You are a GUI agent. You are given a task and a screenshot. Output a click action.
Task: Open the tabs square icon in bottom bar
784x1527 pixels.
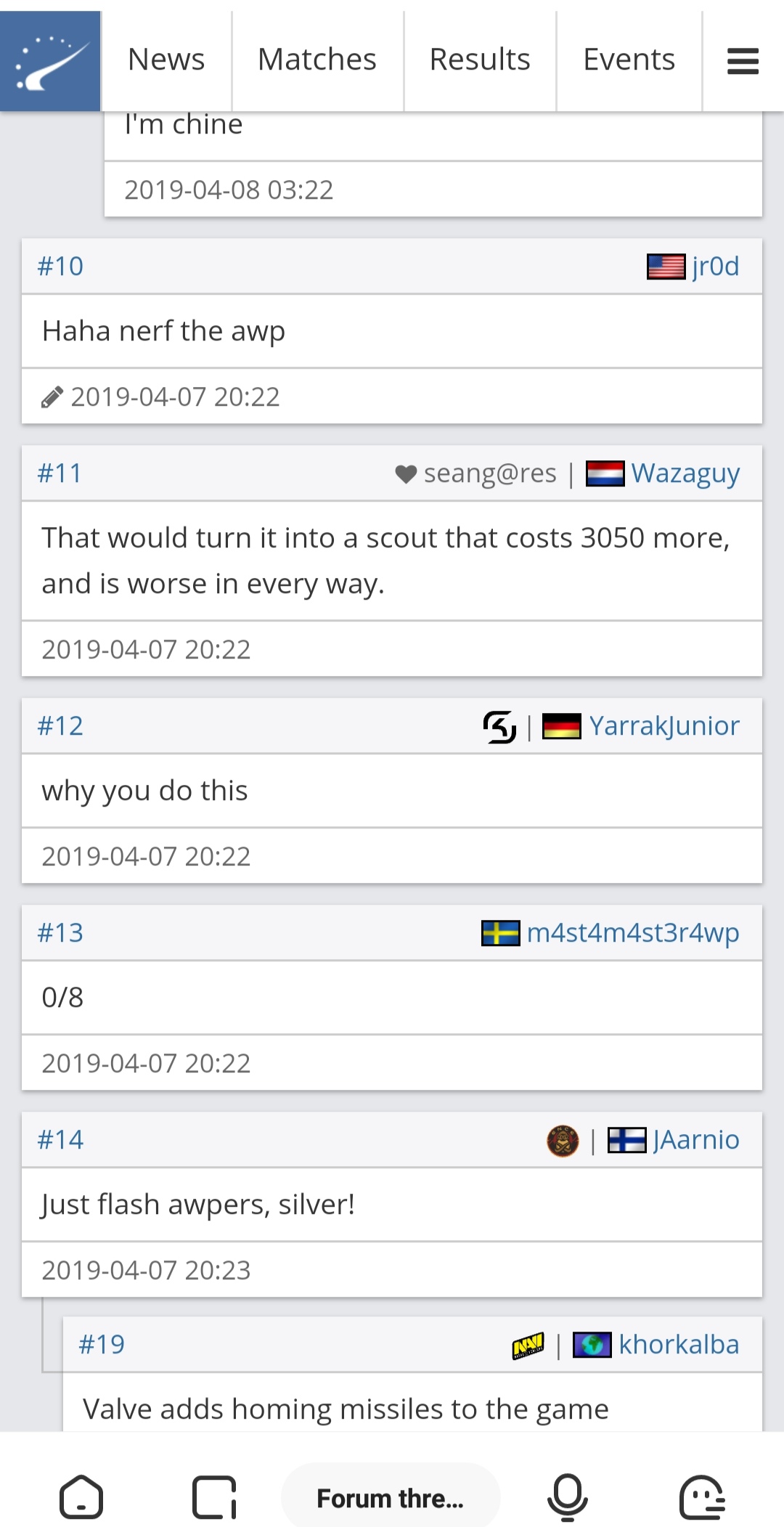coord(214,1497)
